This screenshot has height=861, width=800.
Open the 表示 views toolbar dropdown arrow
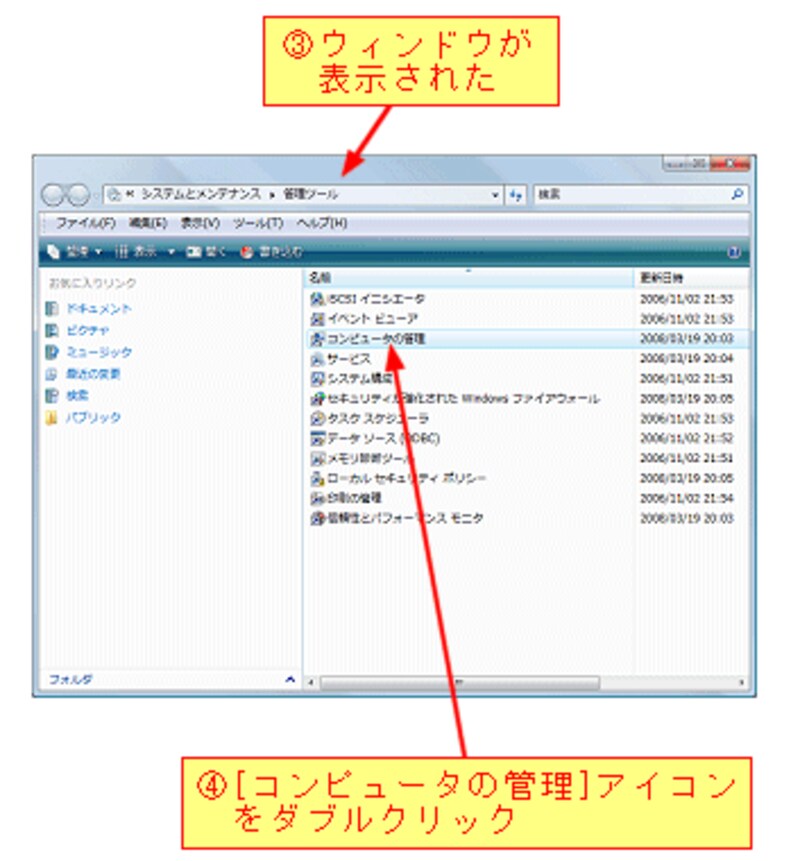pyautogui.click(x=171, y=251)
